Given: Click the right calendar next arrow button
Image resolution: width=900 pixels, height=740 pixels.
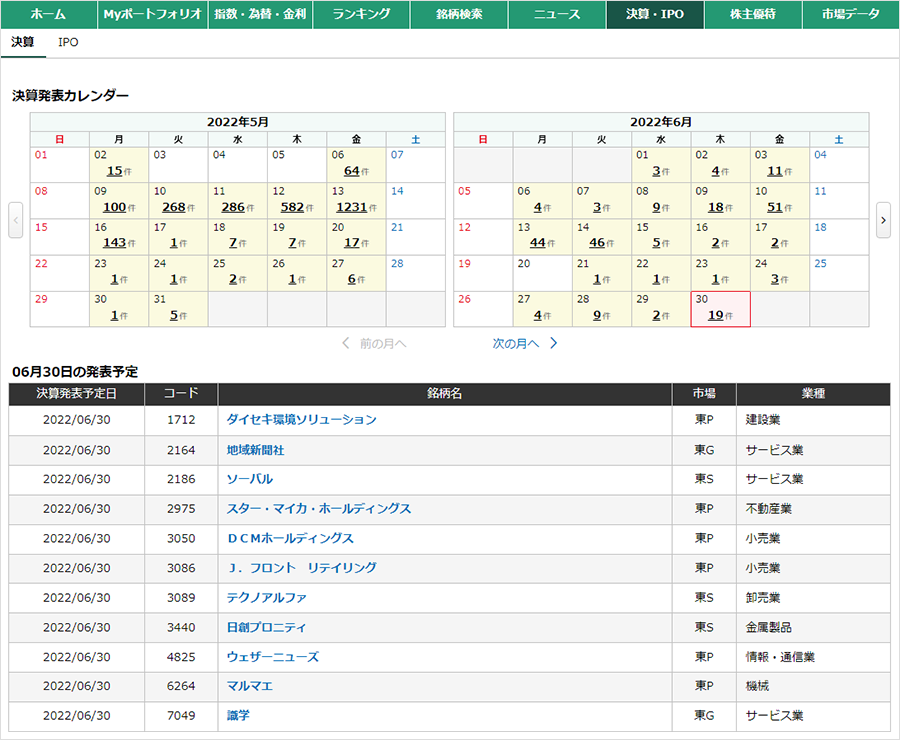Looking at the screenshot, I should 883,220.
